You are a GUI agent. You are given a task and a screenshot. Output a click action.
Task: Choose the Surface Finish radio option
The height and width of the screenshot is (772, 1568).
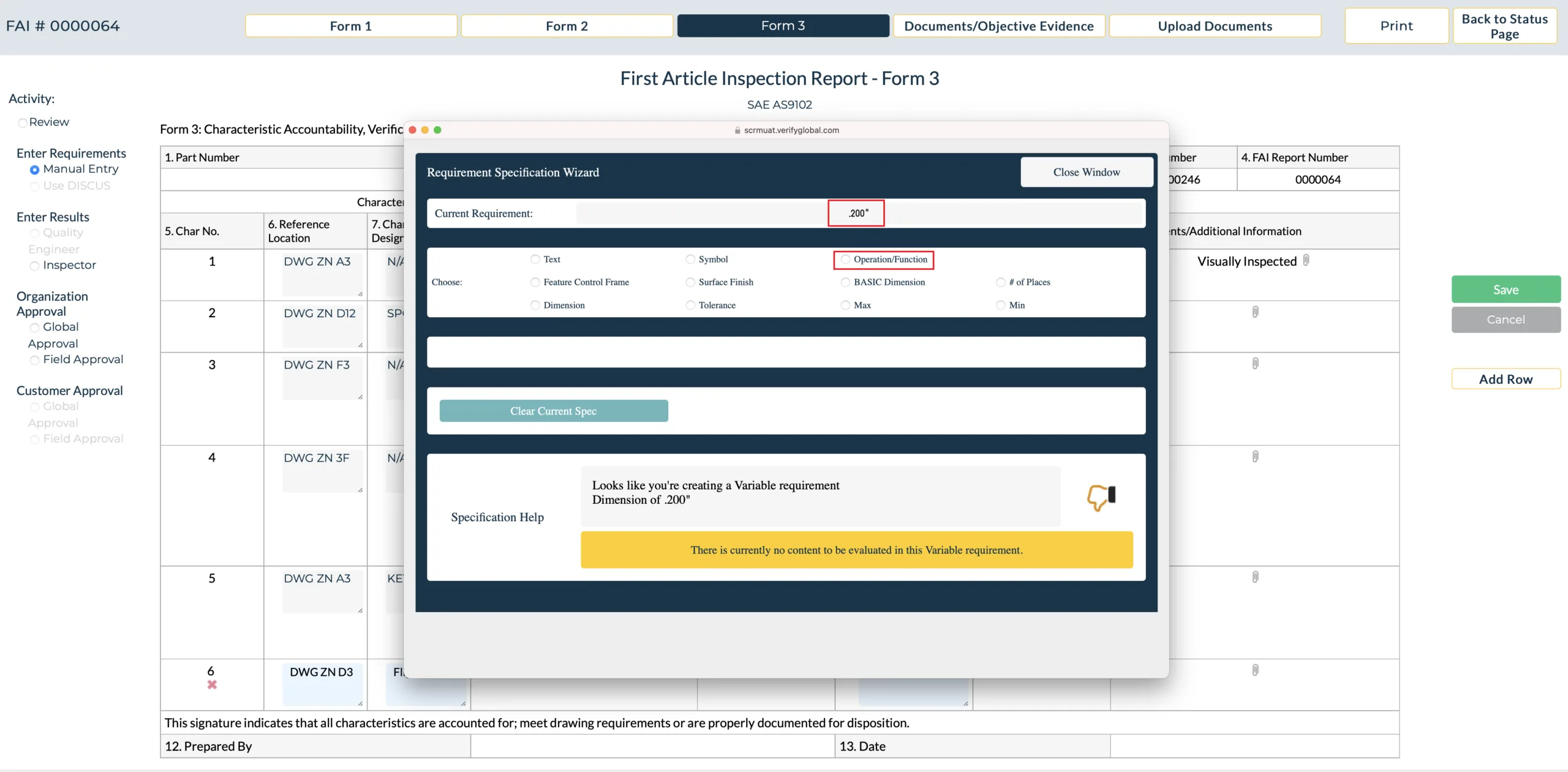click(690, 282)
